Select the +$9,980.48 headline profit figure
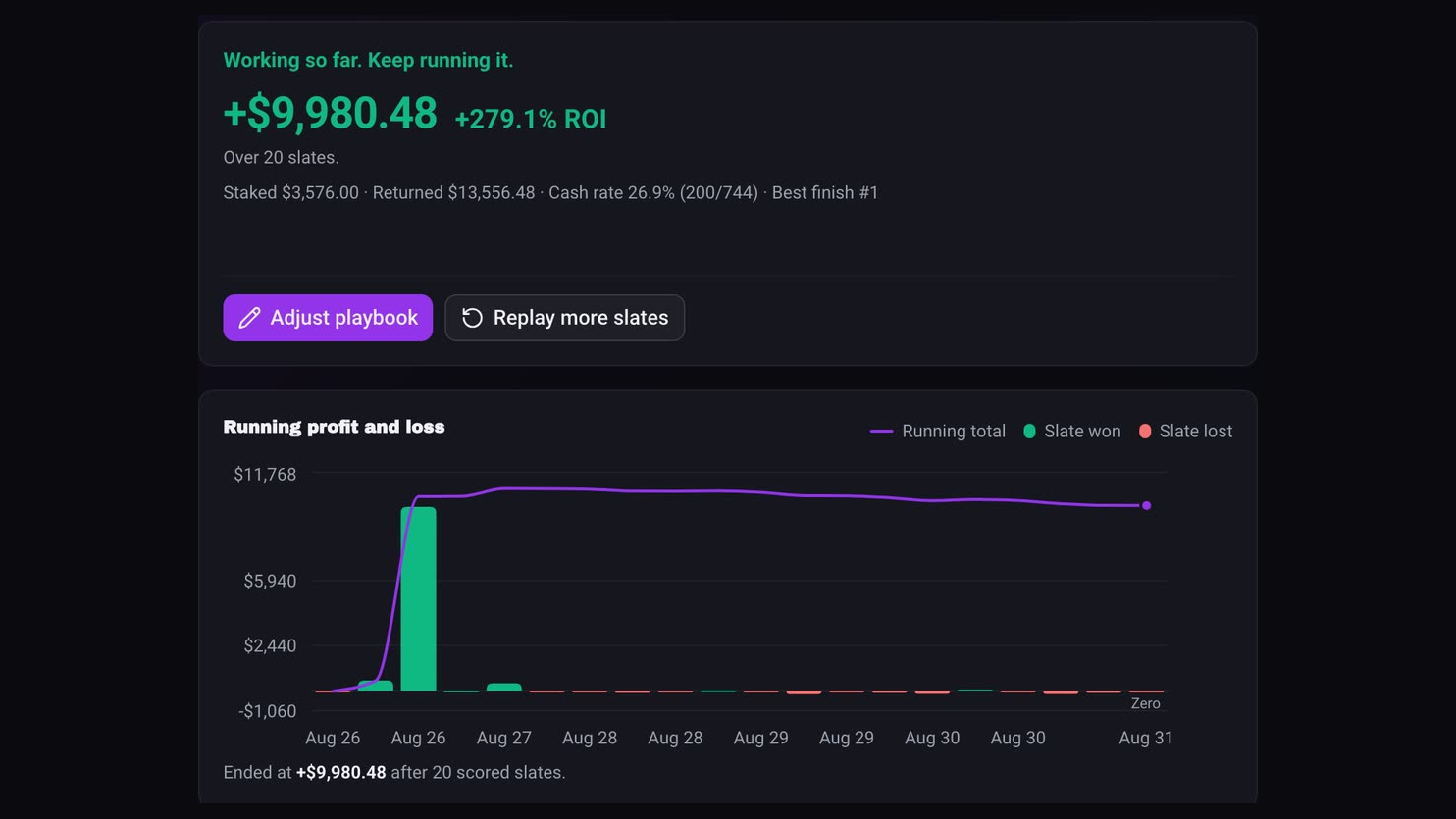Viewport: 1456px width, 819px height. [x=330, y=113]
